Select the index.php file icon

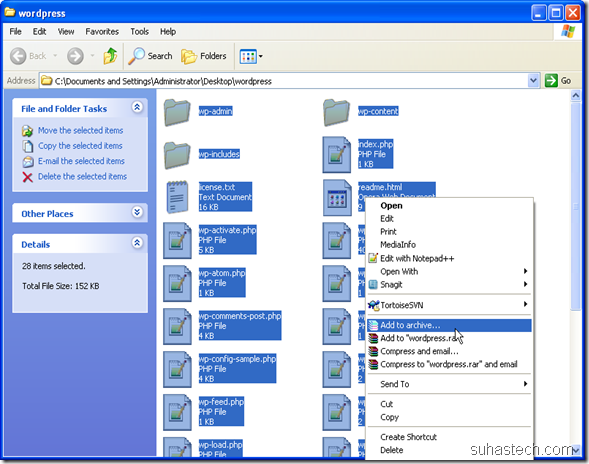(337, 155)
